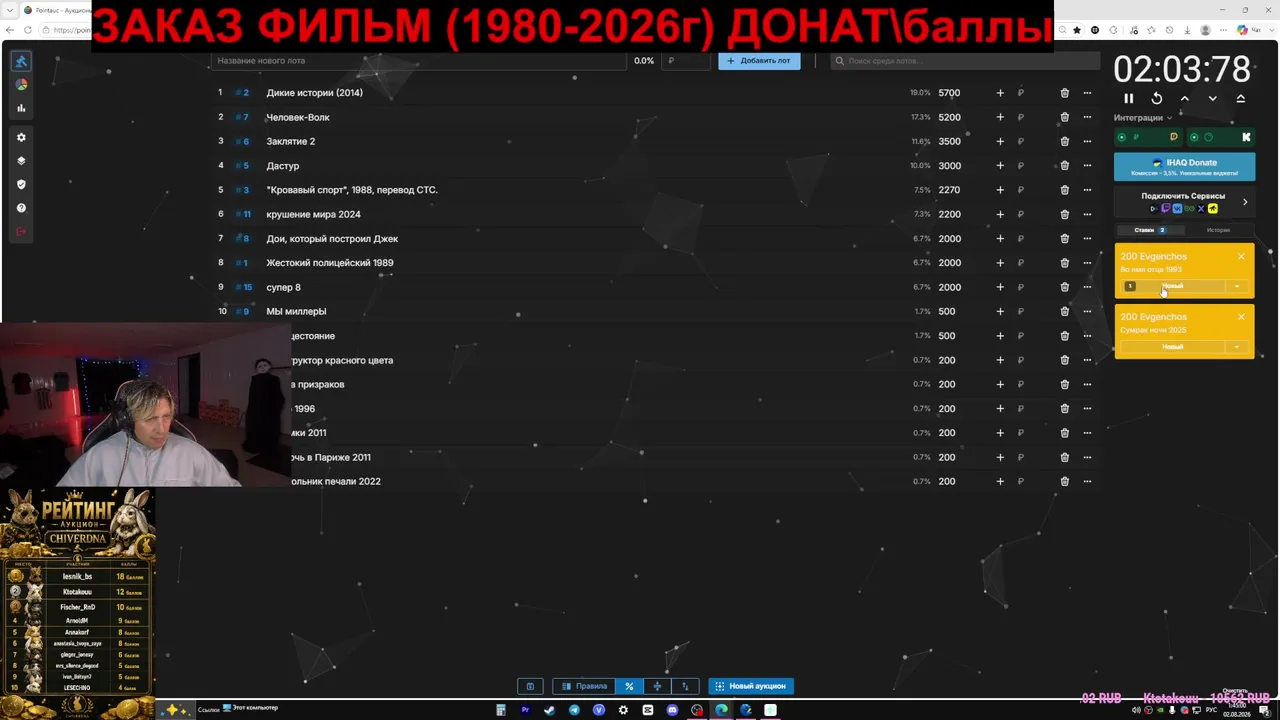Click the amount 5700 of 'Дикие истории'

(949, 93)
